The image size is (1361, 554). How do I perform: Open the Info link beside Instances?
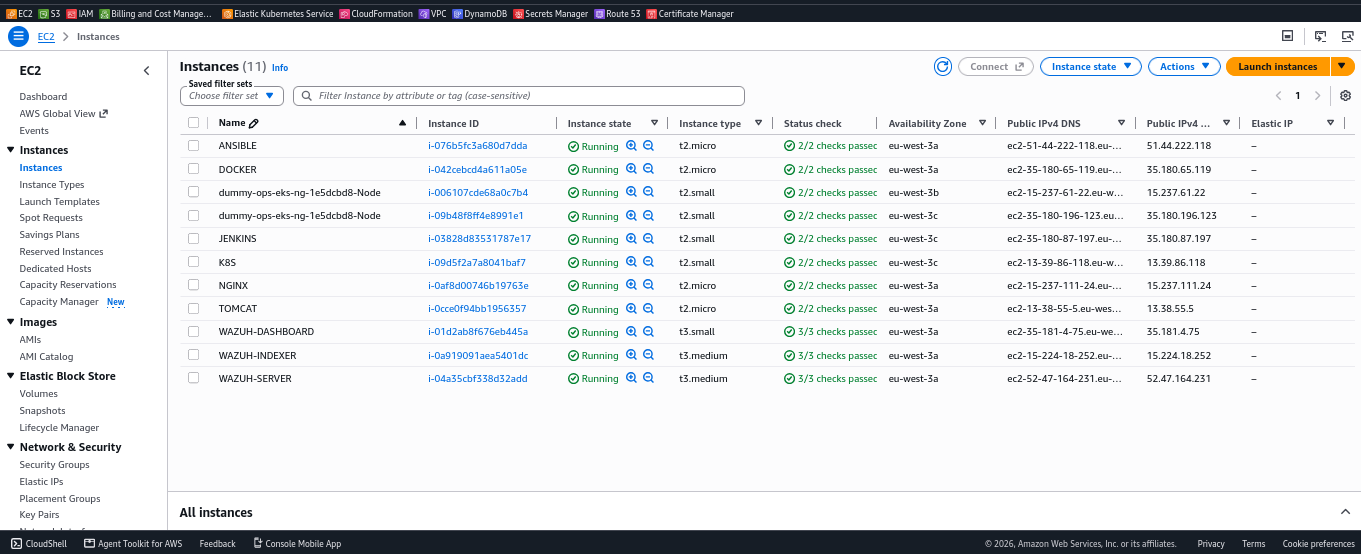280,68
